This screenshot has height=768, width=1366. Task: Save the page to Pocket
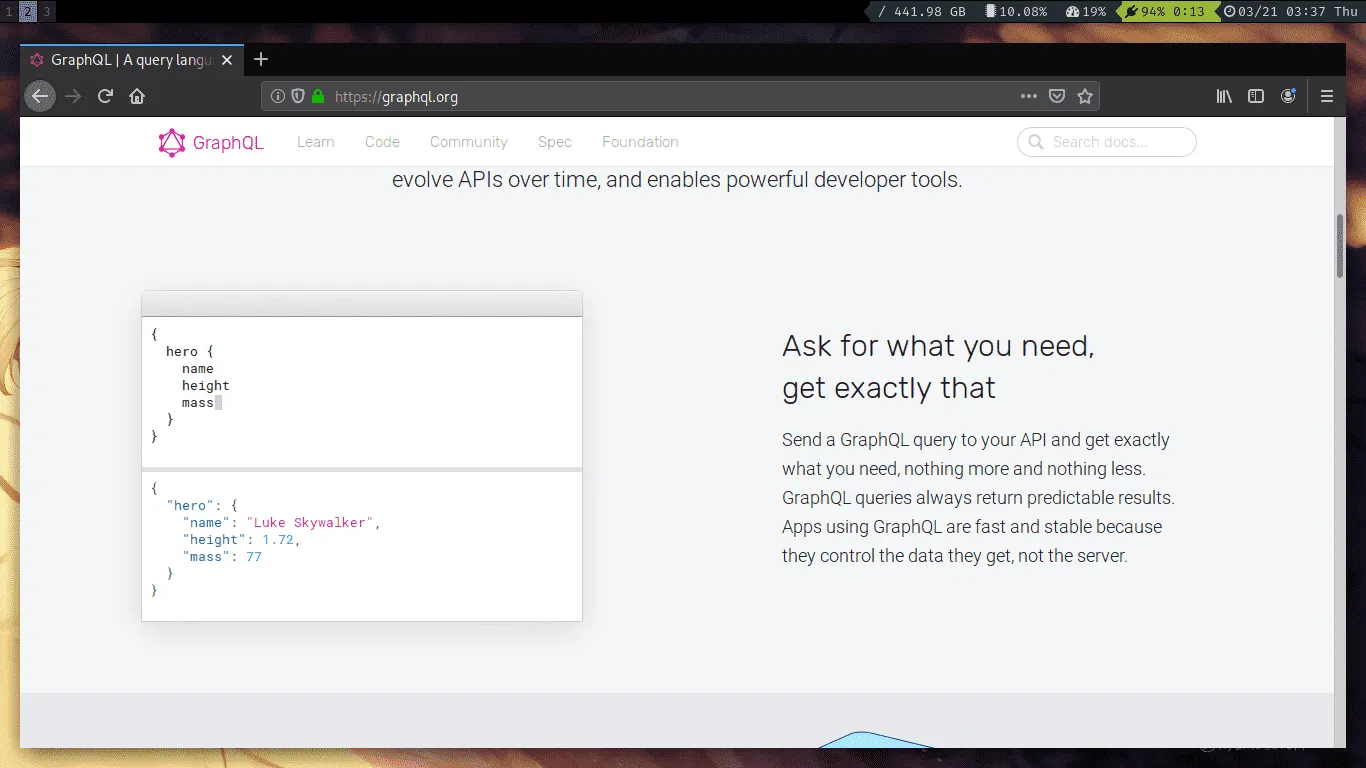click(x=1057, y=96)
